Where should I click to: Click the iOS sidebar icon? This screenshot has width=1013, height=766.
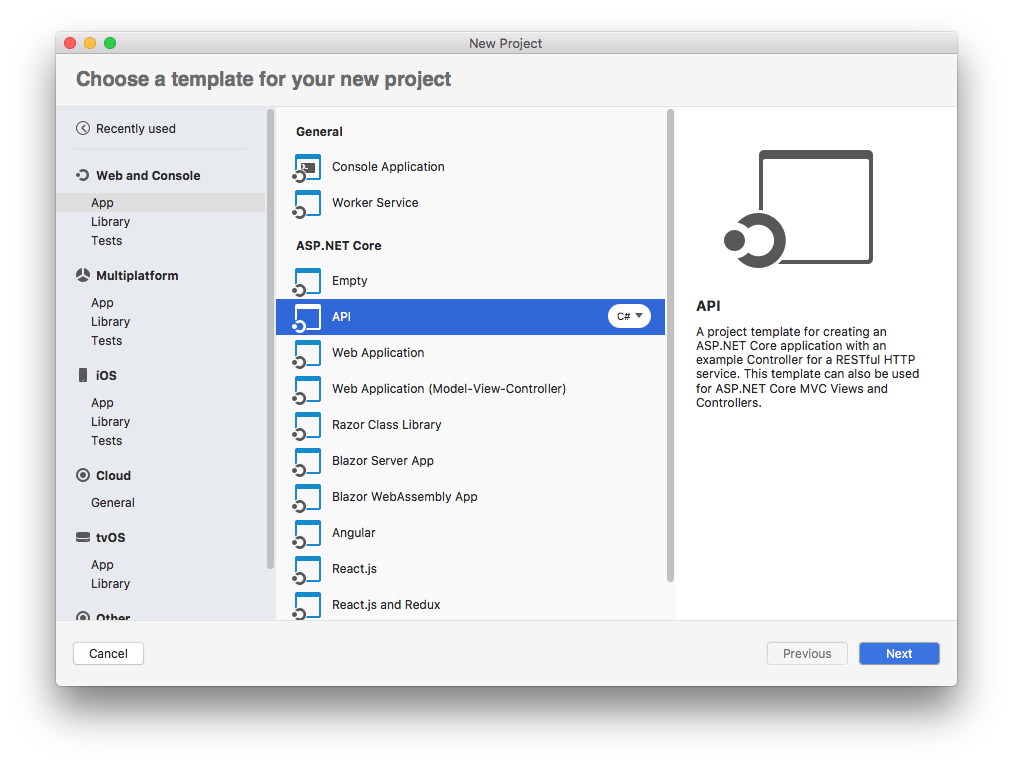pyautogui.click(x=84, y=375)
